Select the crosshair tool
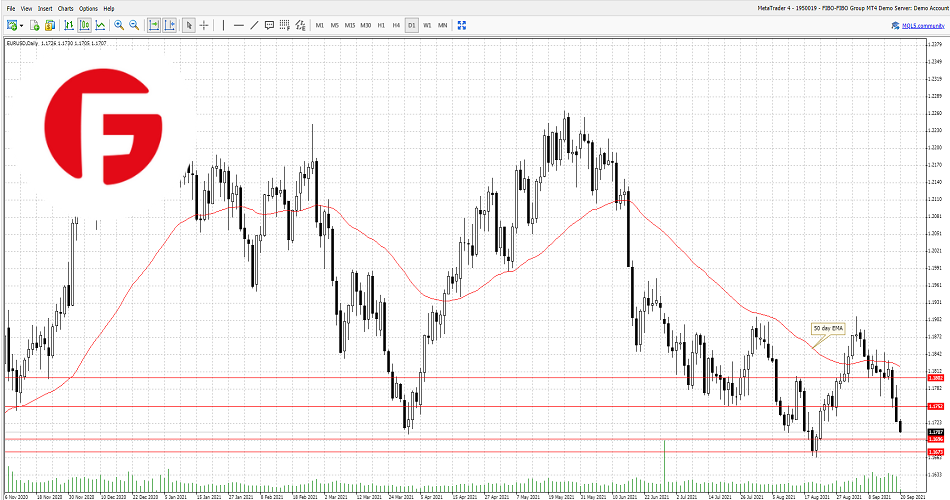950x500 pixels. point(204,25)
